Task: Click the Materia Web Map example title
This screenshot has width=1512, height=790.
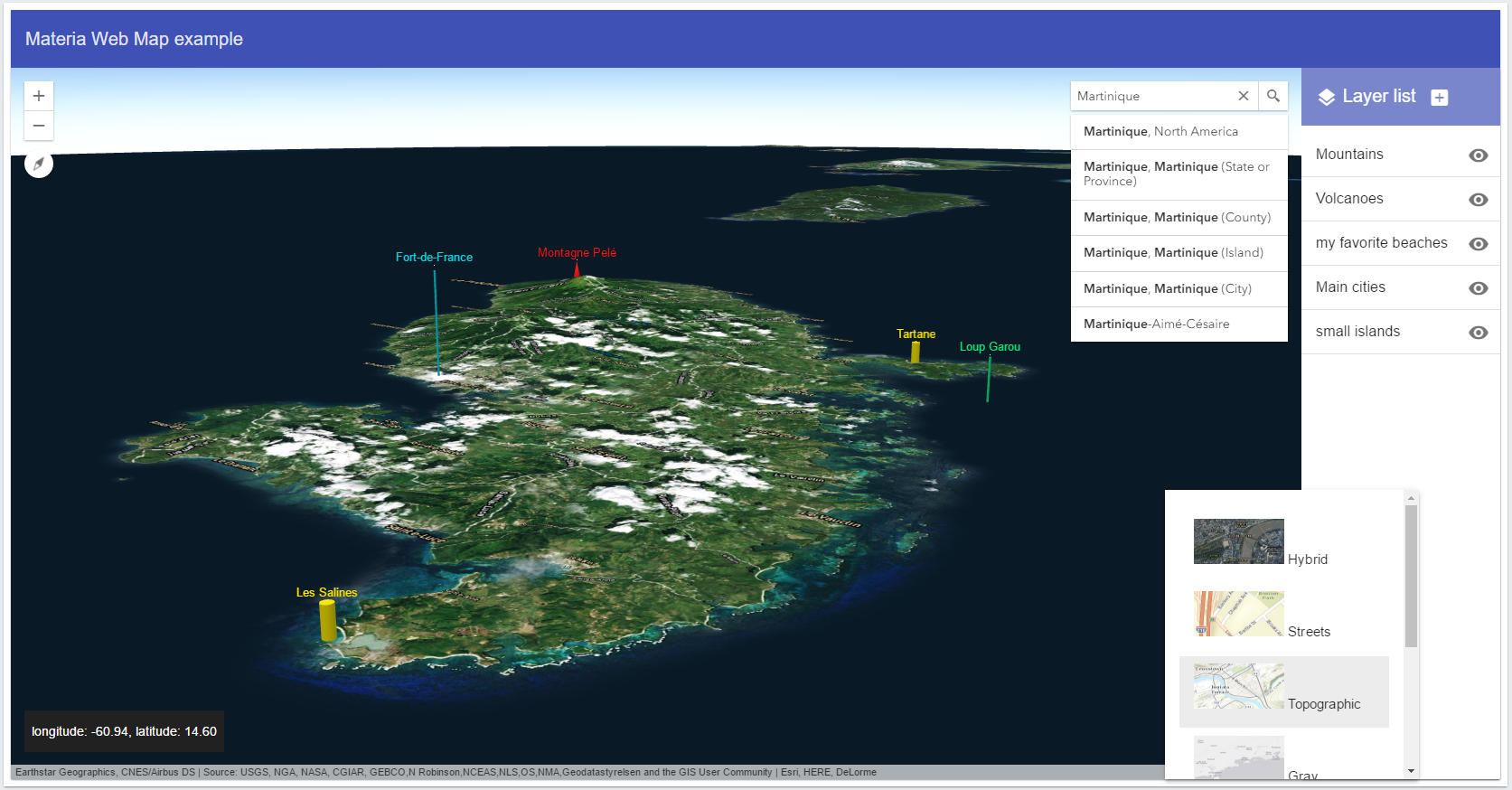Action: pos(134,39)
